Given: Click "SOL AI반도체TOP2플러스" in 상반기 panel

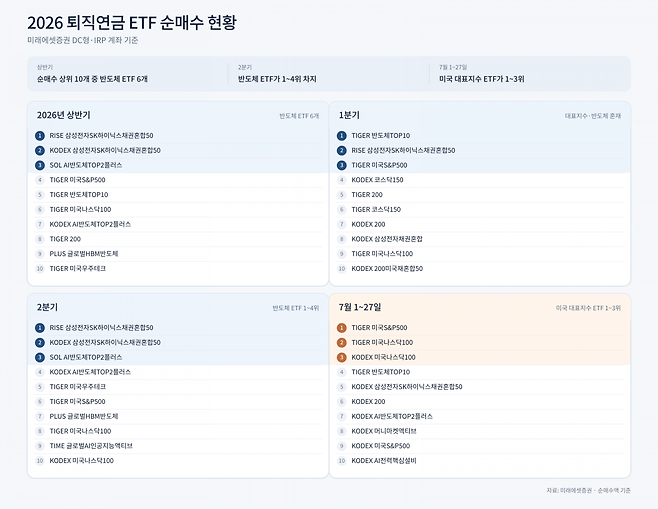Looking at the screenshot, I should (x=86, y=165).
